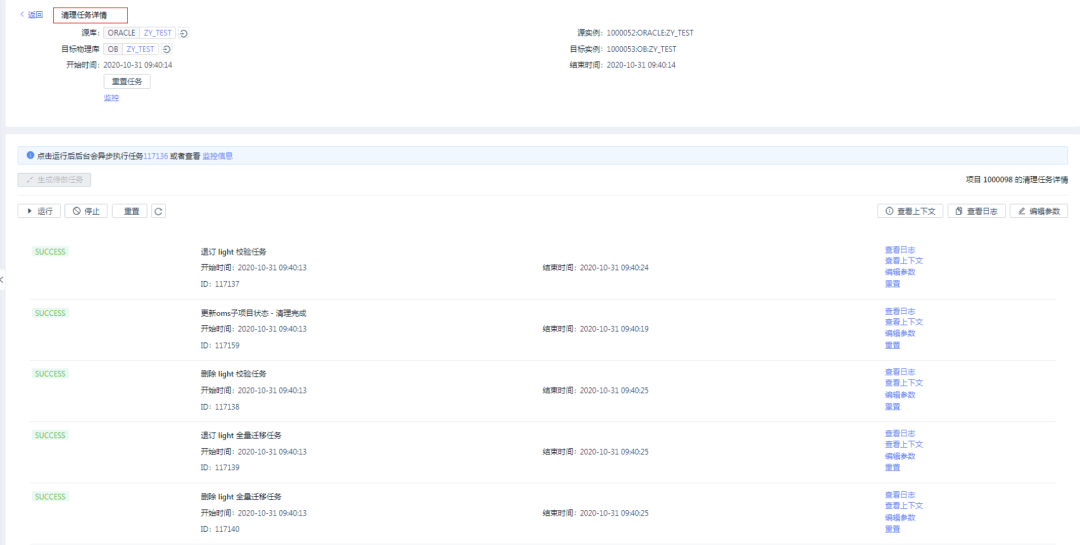Click 重置 link for task ID 117139
Viewport: 1080px width, 545px height.
click(893, 468)
